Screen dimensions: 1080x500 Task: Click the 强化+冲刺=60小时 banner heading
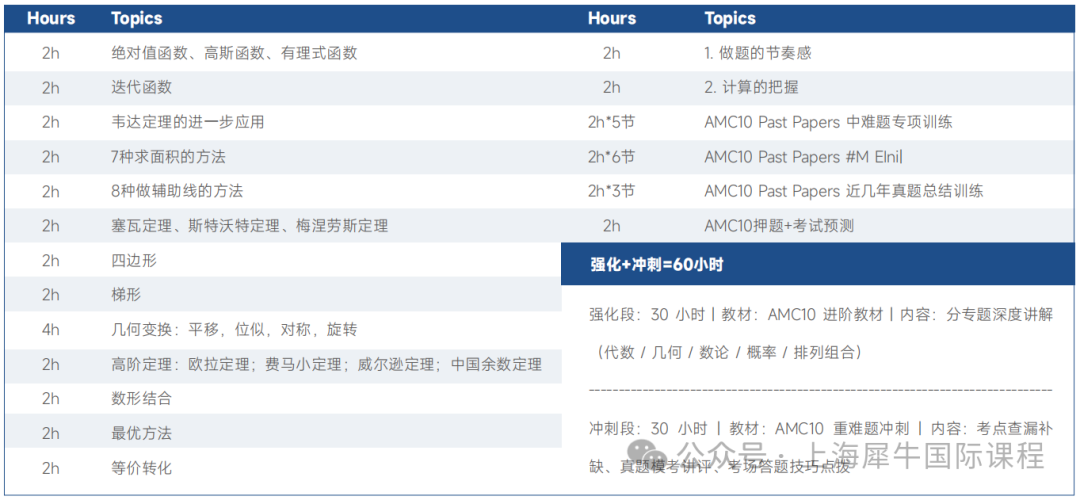click(656, 265)
